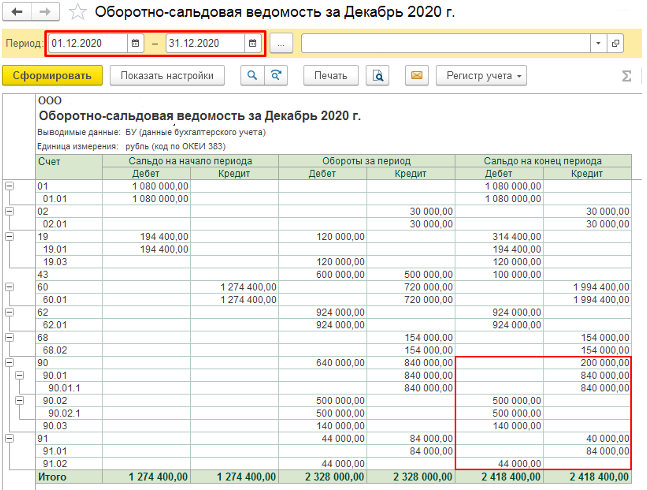
Task: Click the period selection ellipsis button
Action: coord(281,43)
